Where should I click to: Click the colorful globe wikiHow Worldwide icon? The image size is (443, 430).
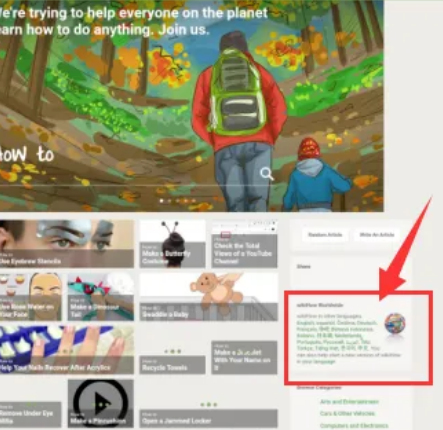coord(395,323)
